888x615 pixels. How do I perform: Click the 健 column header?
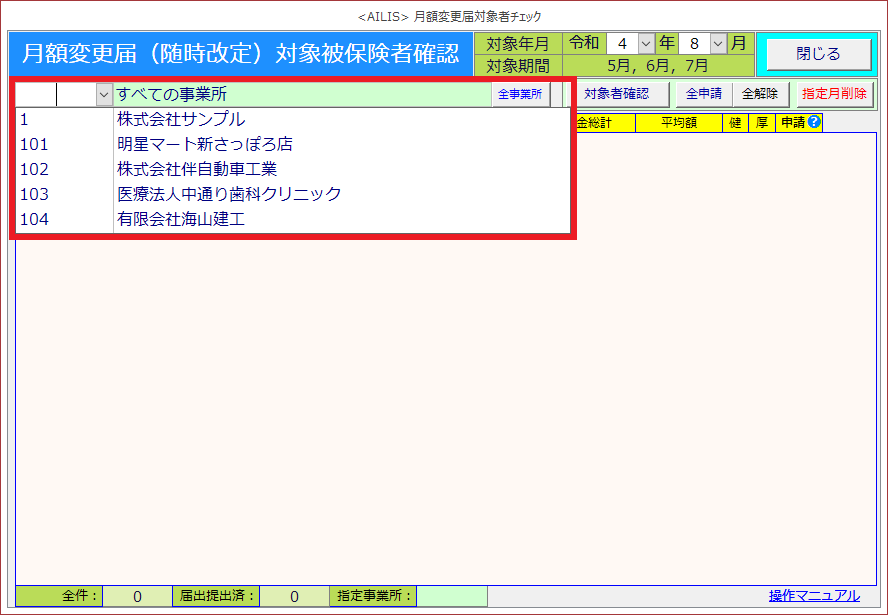tap(735, 123)
